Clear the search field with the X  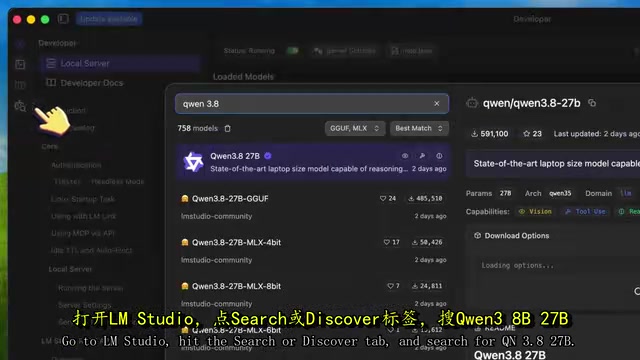coord(437,104)
